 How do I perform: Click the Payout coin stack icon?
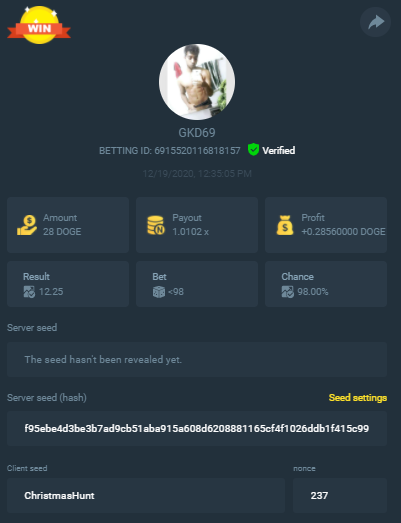coord(156,225)
